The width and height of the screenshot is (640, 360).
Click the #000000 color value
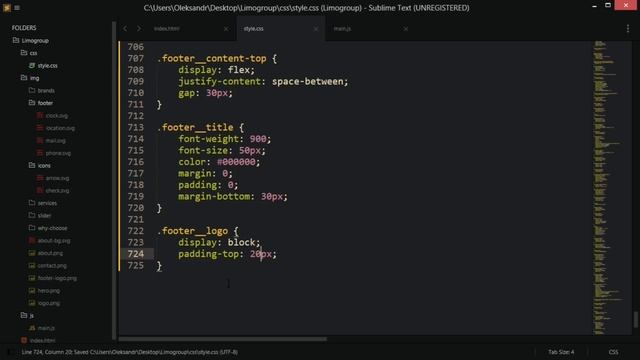(x=236, y=162)
